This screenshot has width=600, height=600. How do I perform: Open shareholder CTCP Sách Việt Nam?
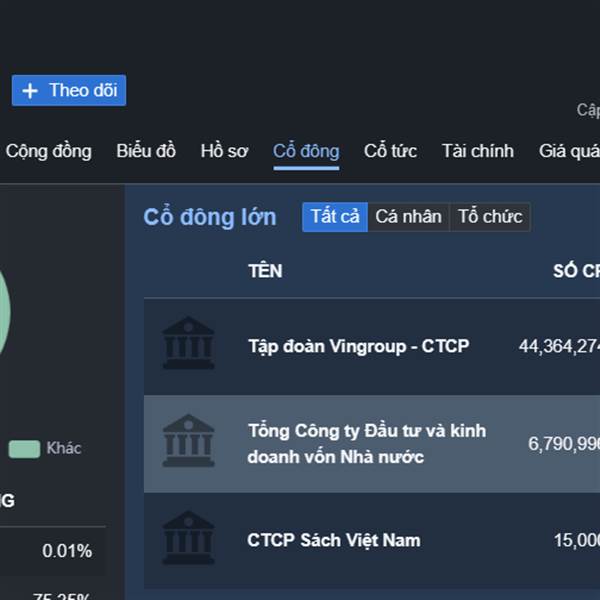(334, 540)
